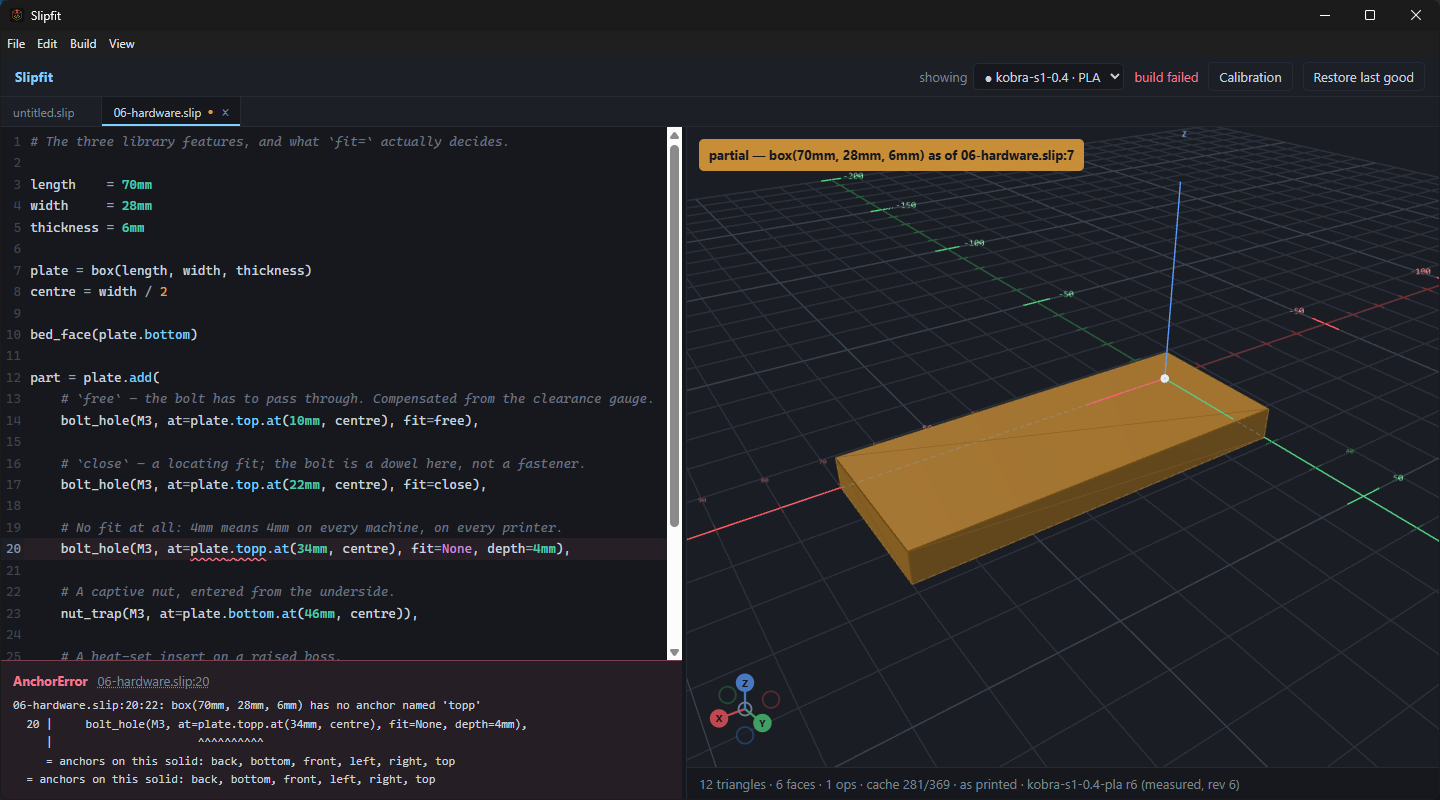Click the editor vertical scrollbar thumb

tap(674, 337)
